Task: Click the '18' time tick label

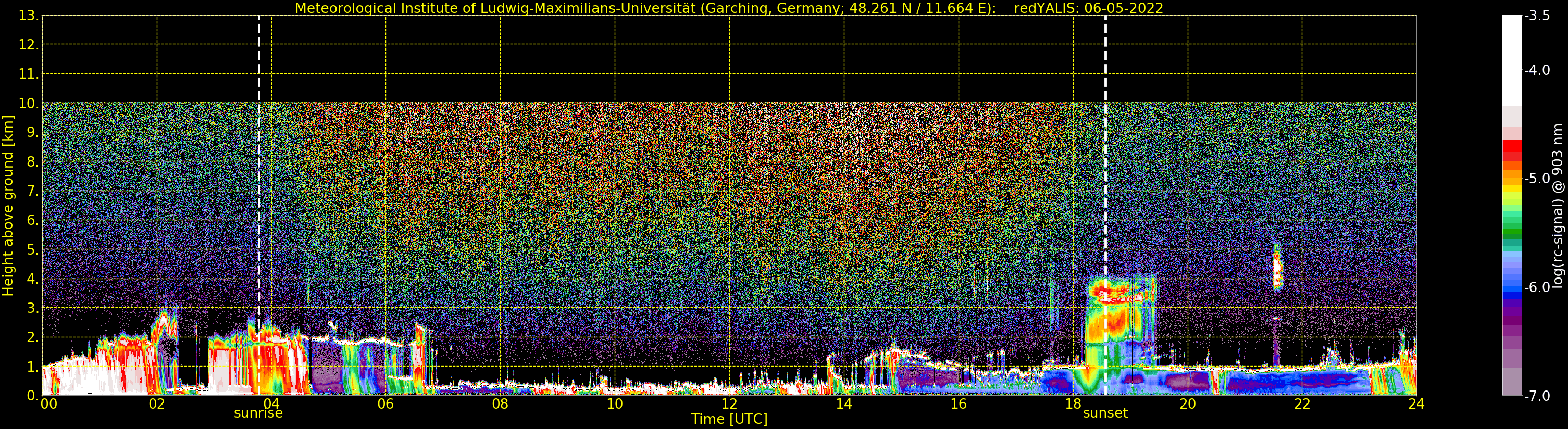Action: [1073, 403]
